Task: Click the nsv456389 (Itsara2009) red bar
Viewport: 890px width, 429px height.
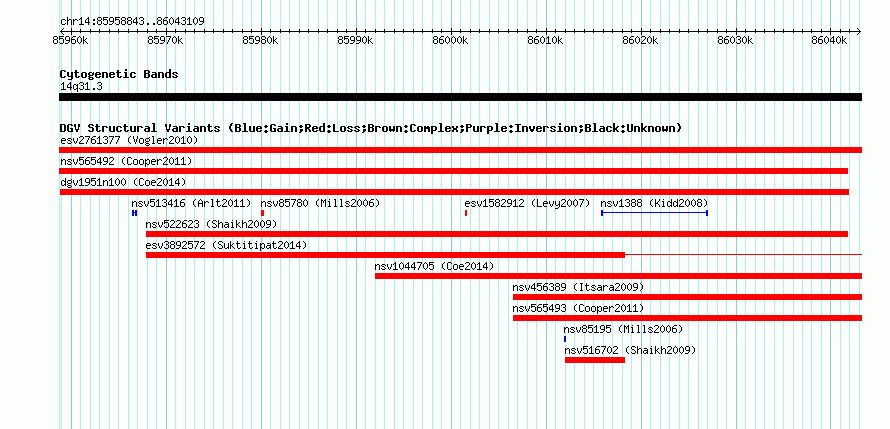Action: click(x=687, y=297)
